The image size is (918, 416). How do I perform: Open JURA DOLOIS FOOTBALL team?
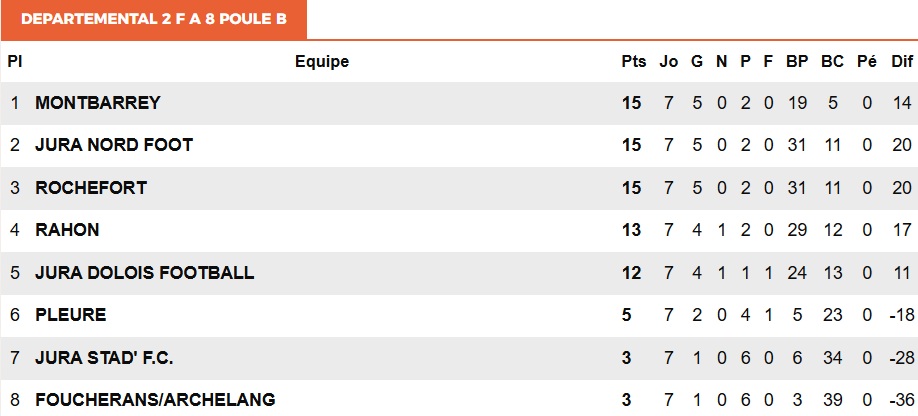[x=145, y=273]
